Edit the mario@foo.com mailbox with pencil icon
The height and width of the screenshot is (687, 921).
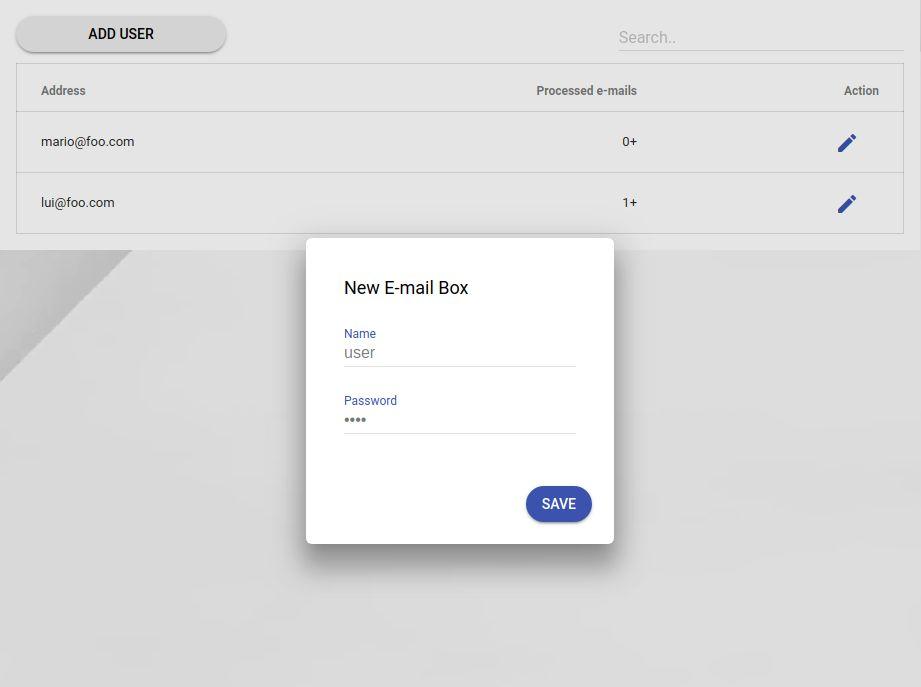coord(846,143)
